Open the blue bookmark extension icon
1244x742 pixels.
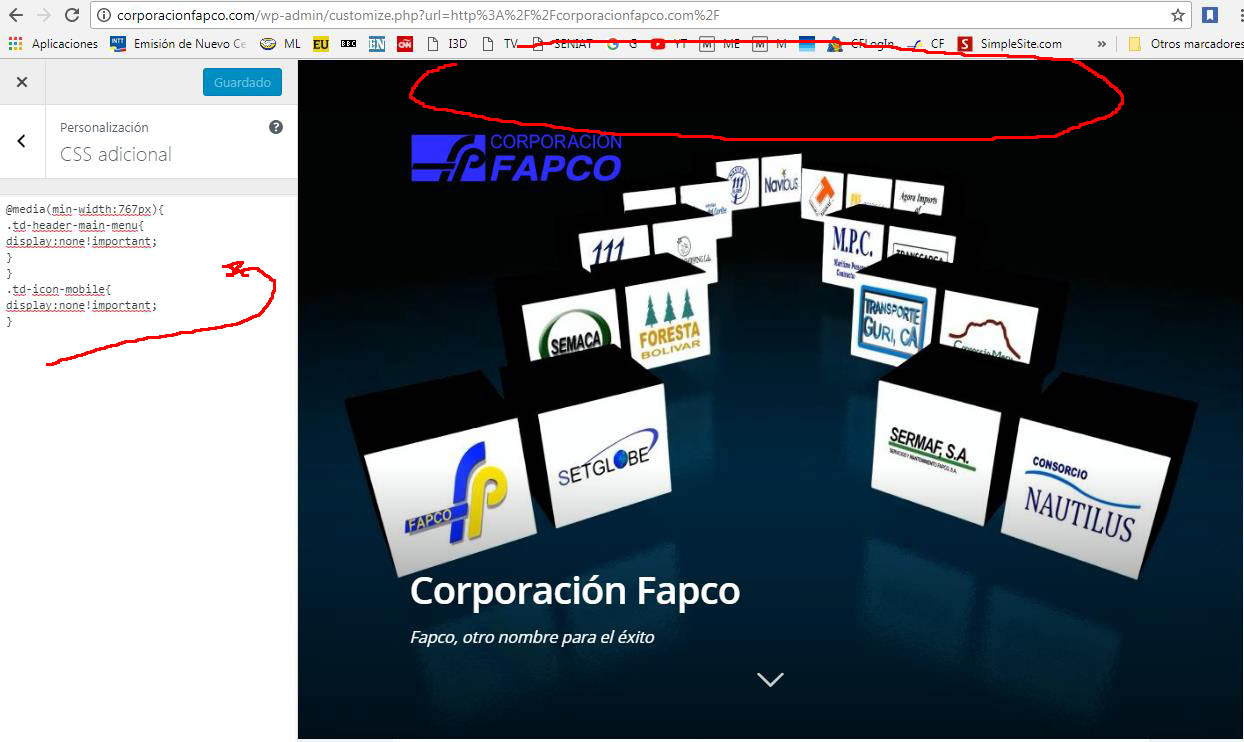tap(1210, 15)
